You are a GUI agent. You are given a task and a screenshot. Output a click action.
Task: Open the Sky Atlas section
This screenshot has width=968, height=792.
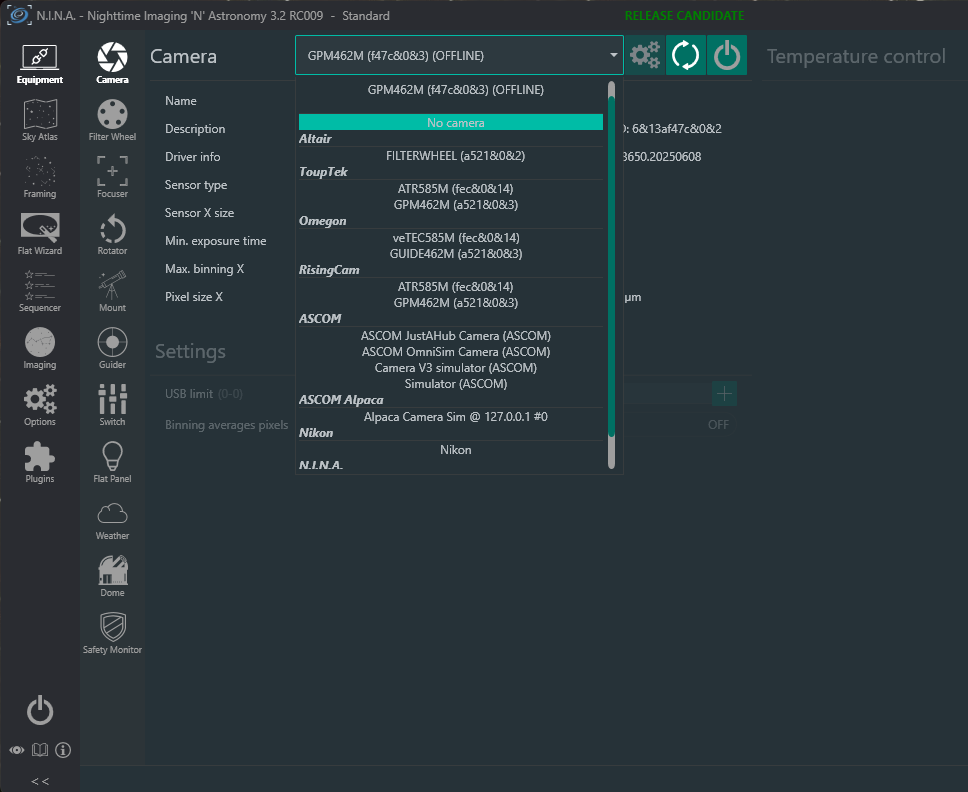tap(40, 121)
